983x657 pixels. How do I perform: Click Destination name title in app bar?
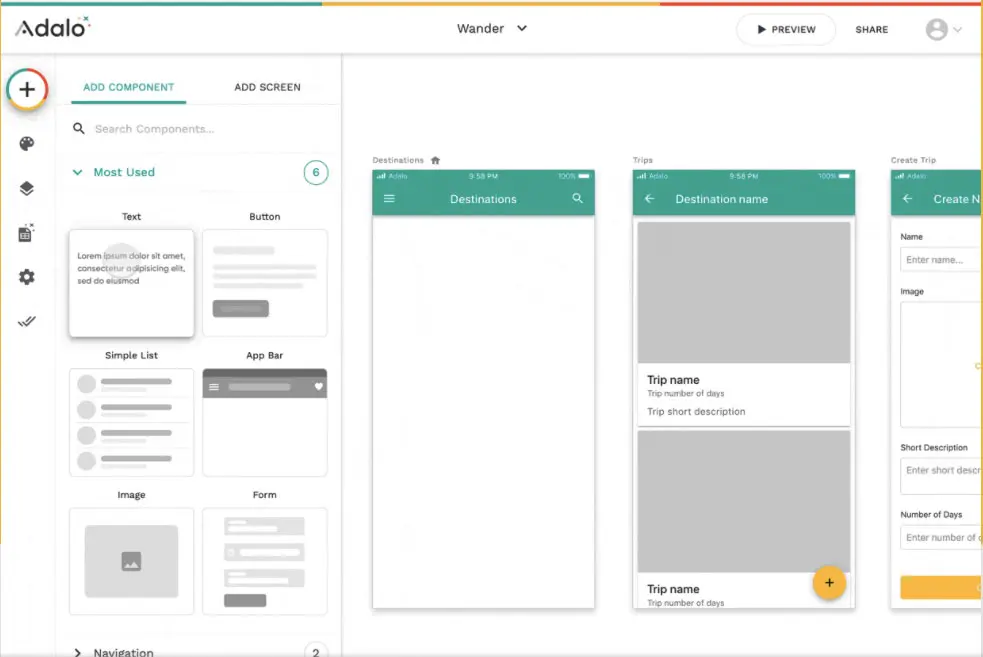[x=721, y=199]
